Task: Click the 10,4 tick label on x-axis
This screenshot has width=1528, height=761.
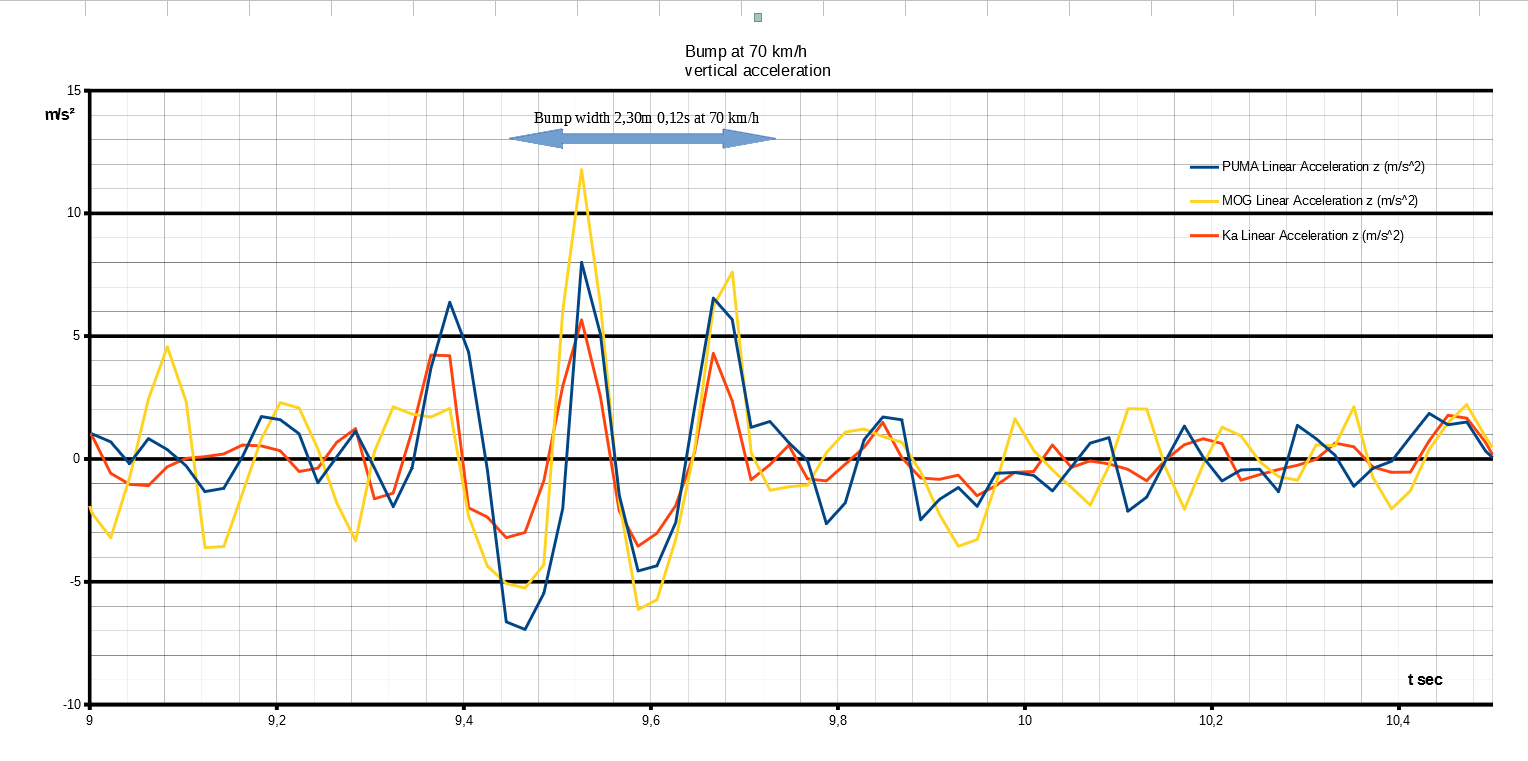Action: point(1398,720)
